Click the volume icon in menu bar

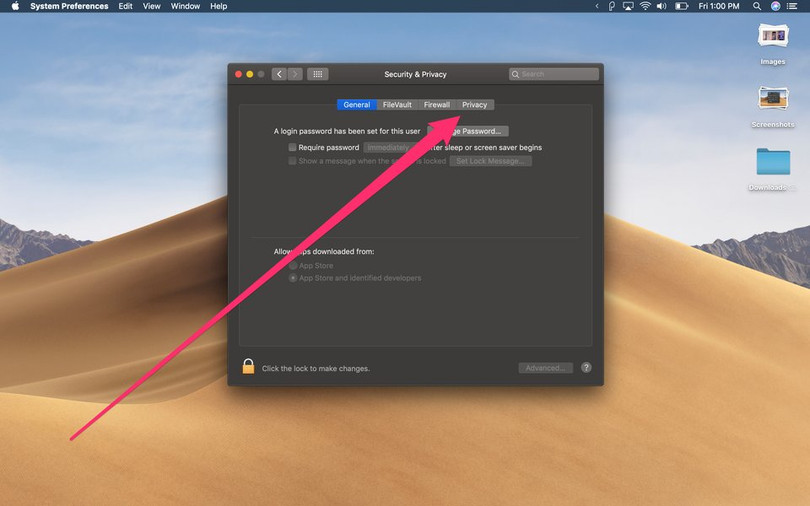coord(662,6)
